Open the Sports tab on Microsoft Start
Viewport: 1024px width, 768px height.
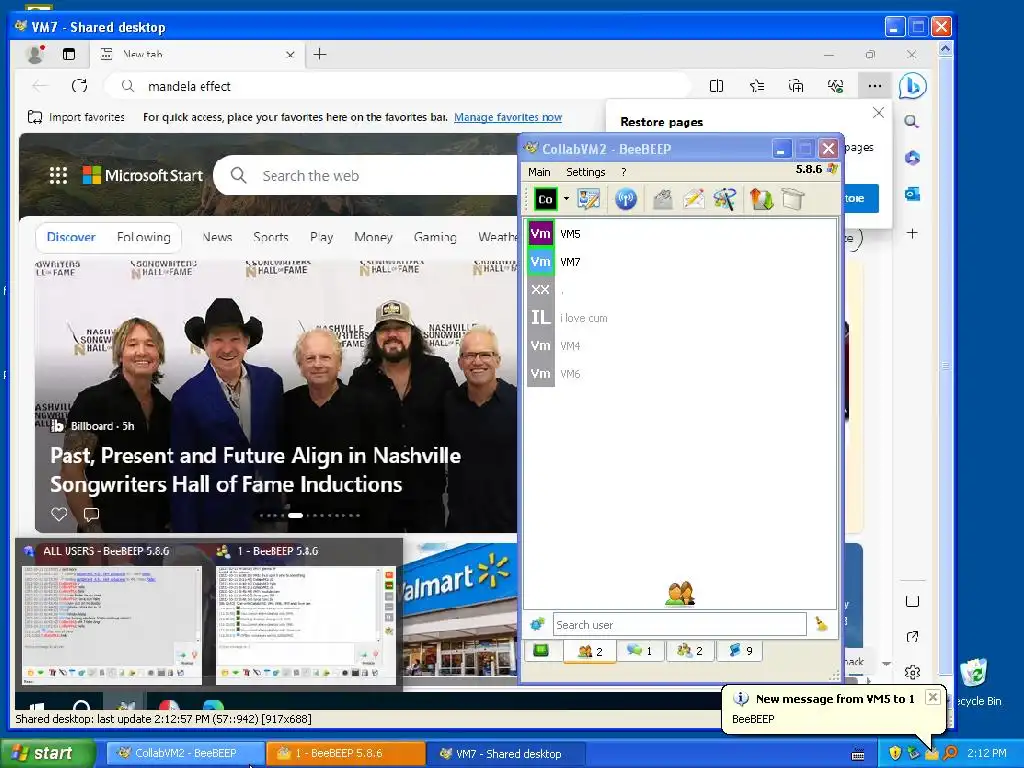270,237
